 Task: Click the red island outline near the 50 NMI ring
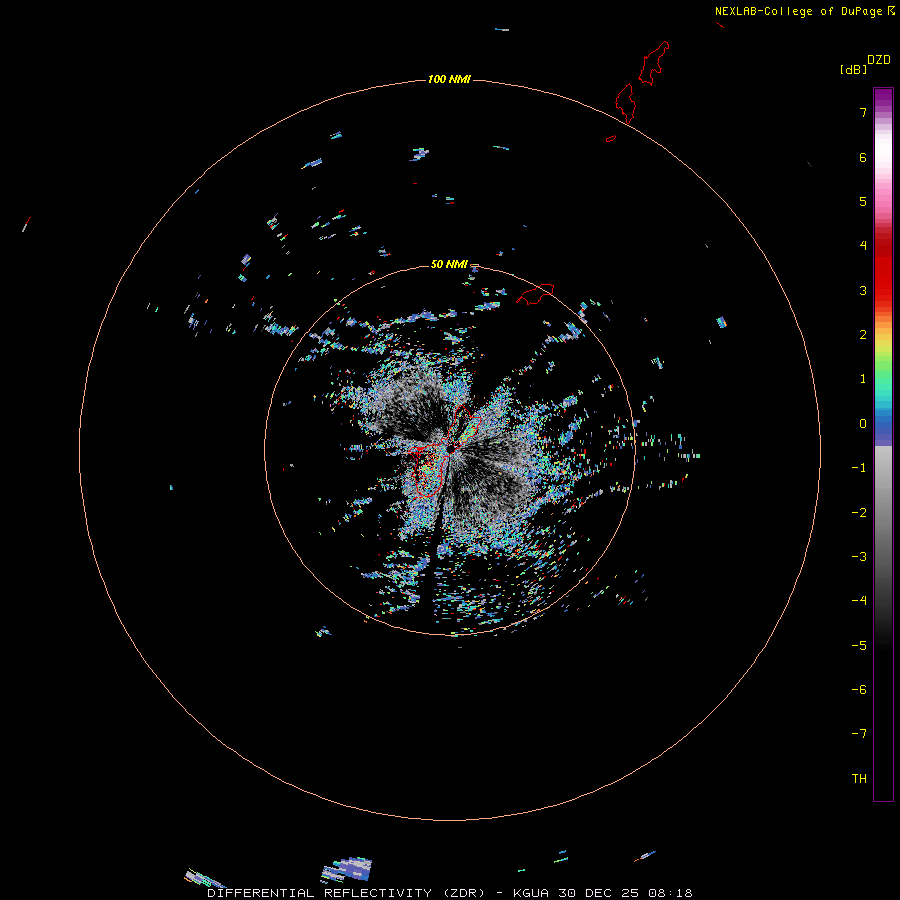pos(535,294)
